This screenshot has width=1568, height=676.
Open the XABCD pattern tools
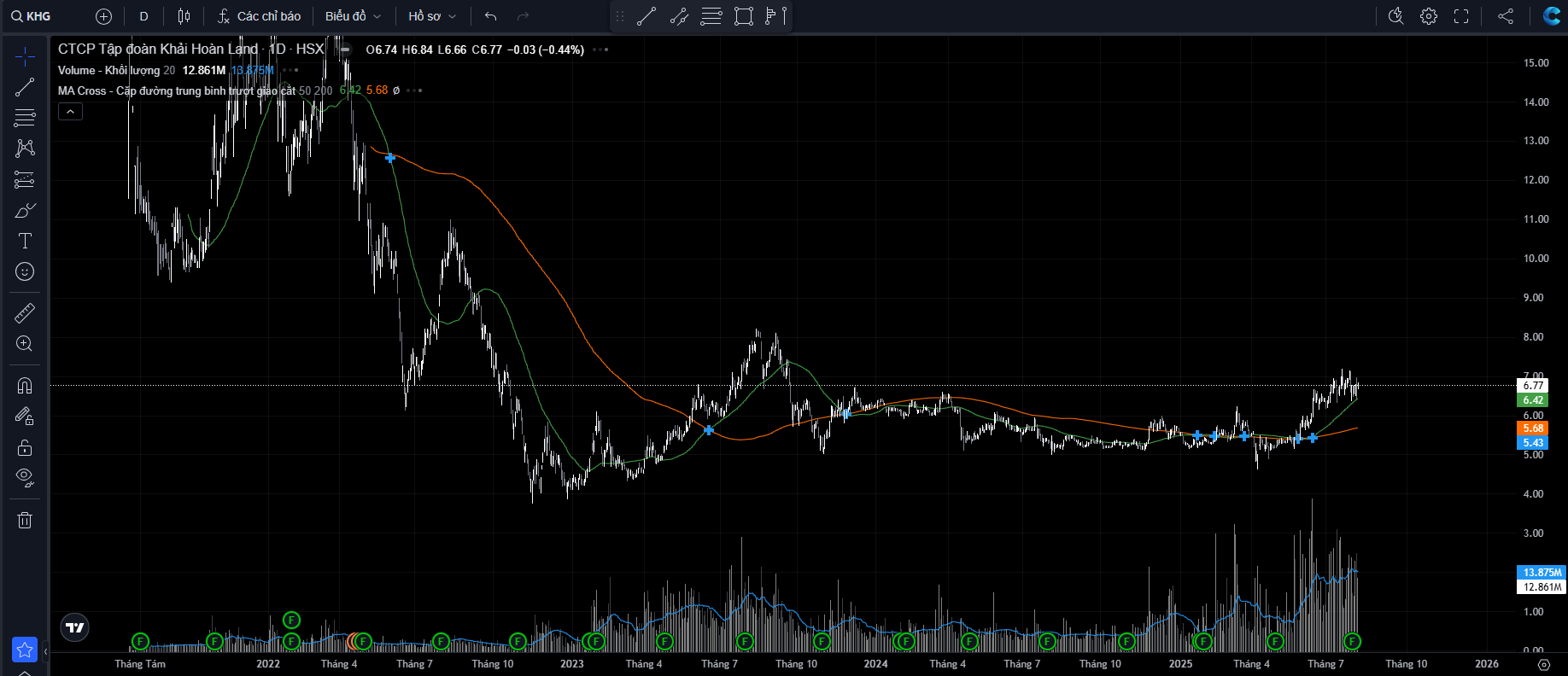(x=25, y=149)
